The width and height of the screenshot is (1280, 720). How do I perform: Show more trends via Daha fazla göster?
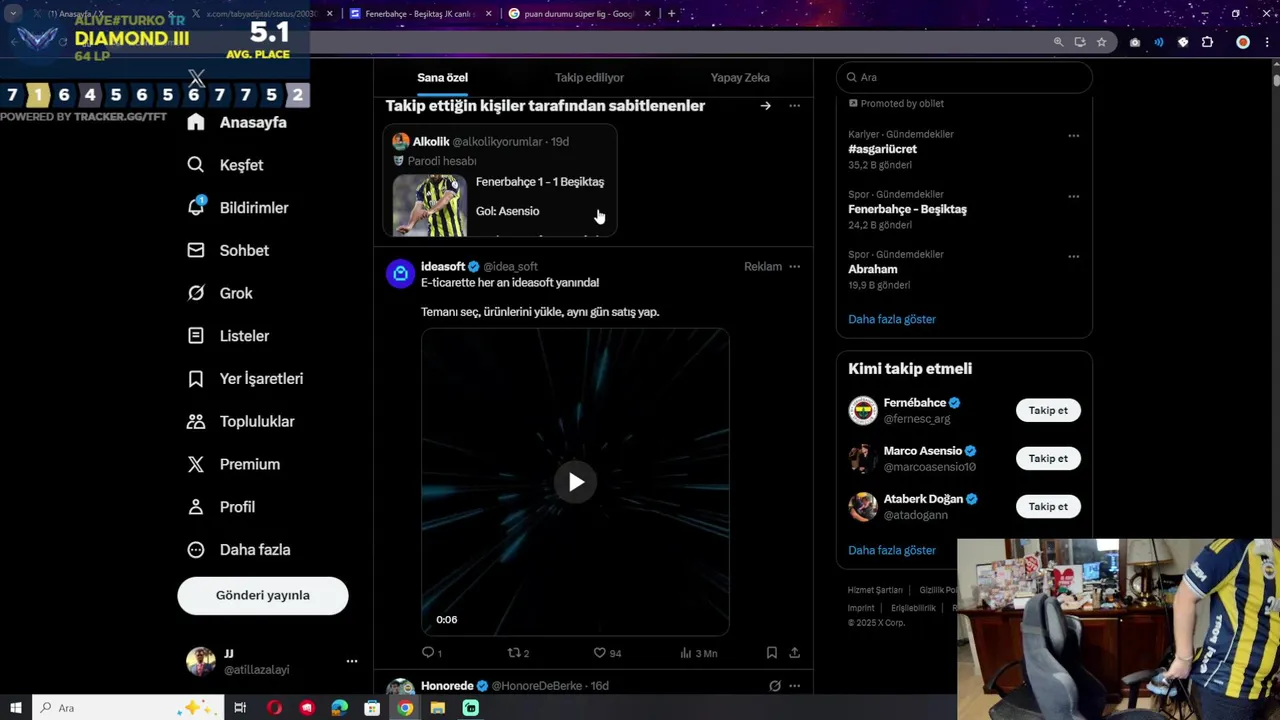pos(892,320)
